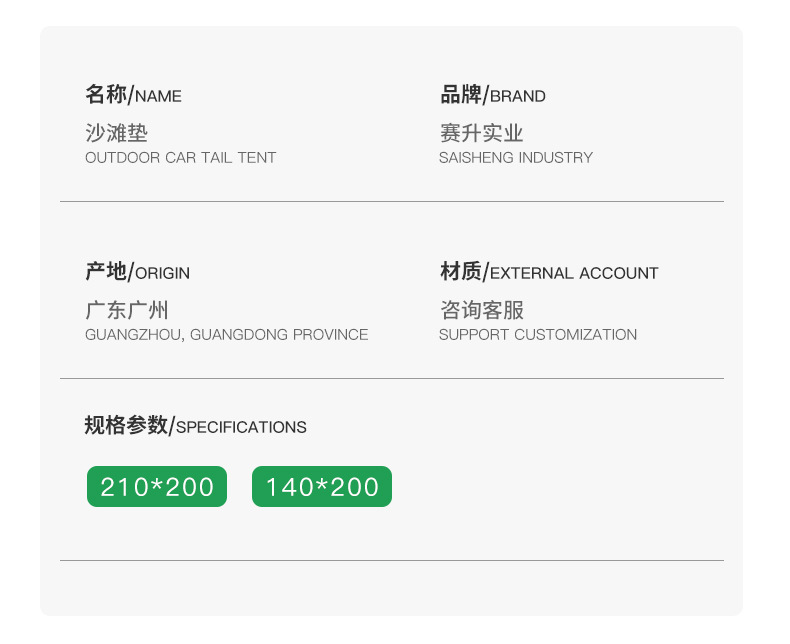Click the 品牌/BRAND heading

(x=493, y=96)
